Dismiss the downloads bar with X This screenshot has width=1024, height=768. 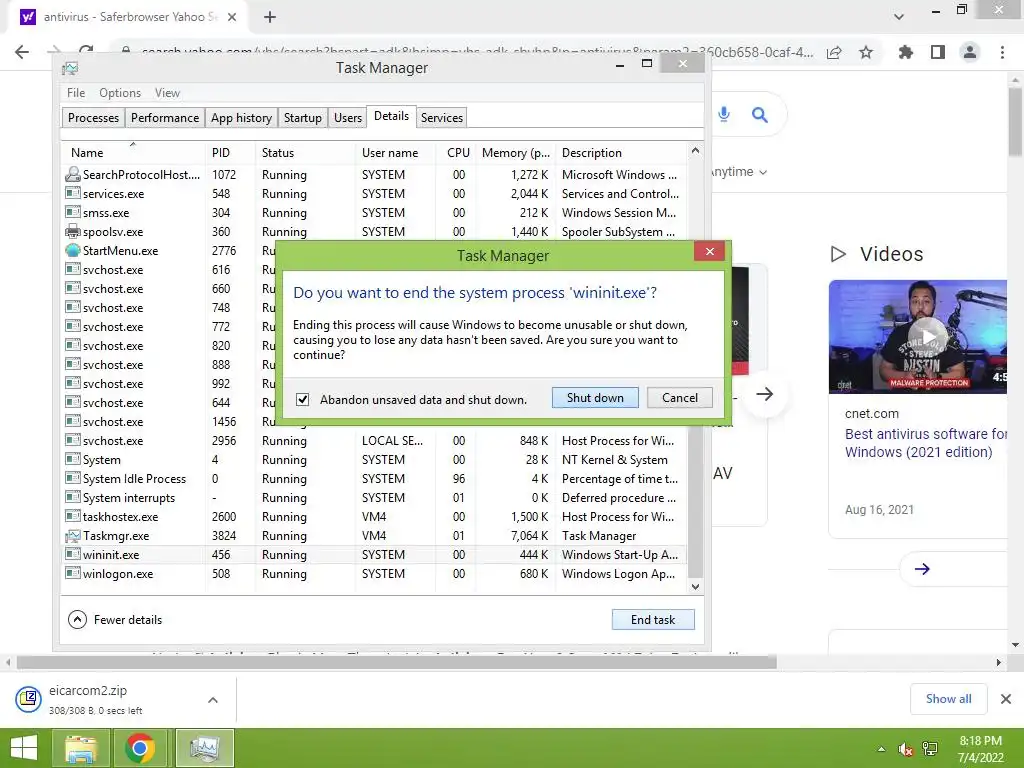(1006, 699)
